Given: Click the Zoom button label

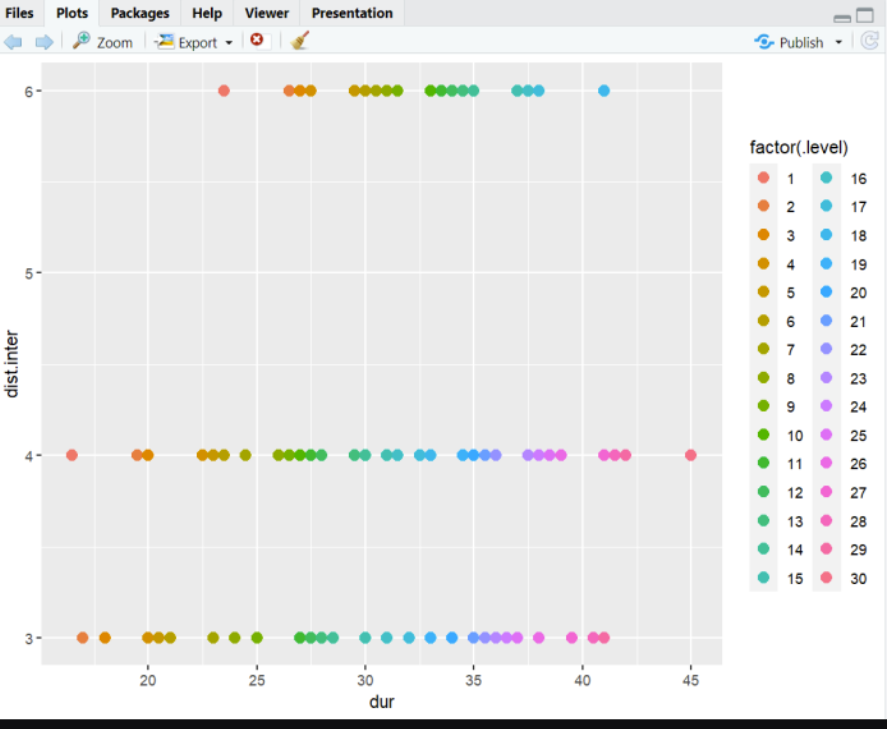Looking at the screenshot, I should click(x=114, y=43).
